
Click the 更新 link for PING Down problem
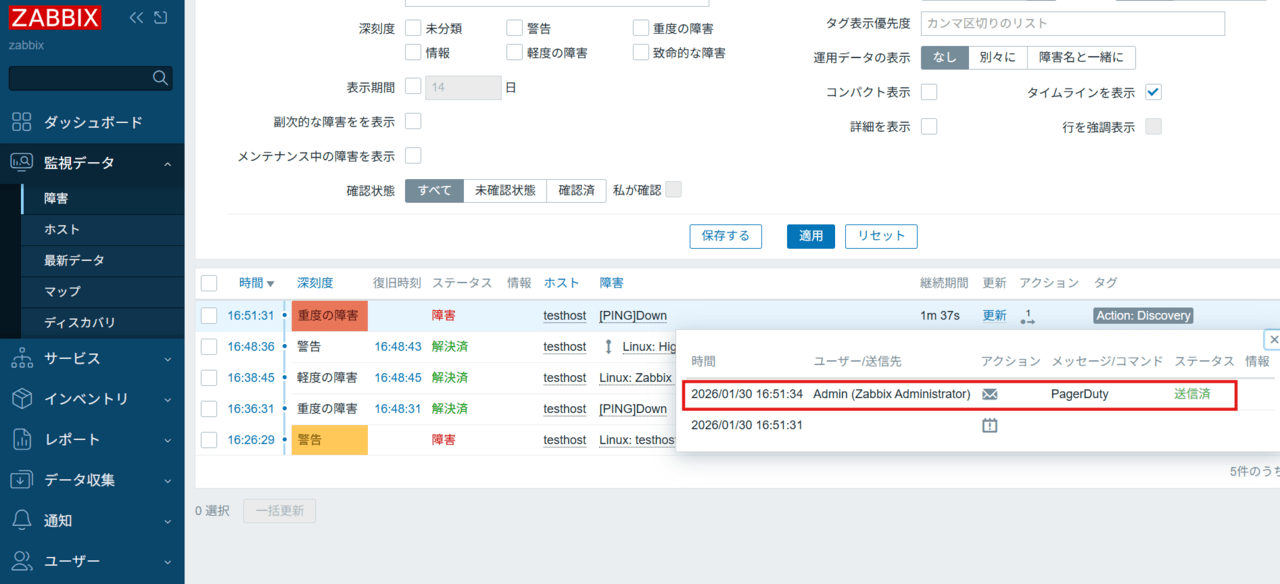pyautogui.click(x=994, y=316)
